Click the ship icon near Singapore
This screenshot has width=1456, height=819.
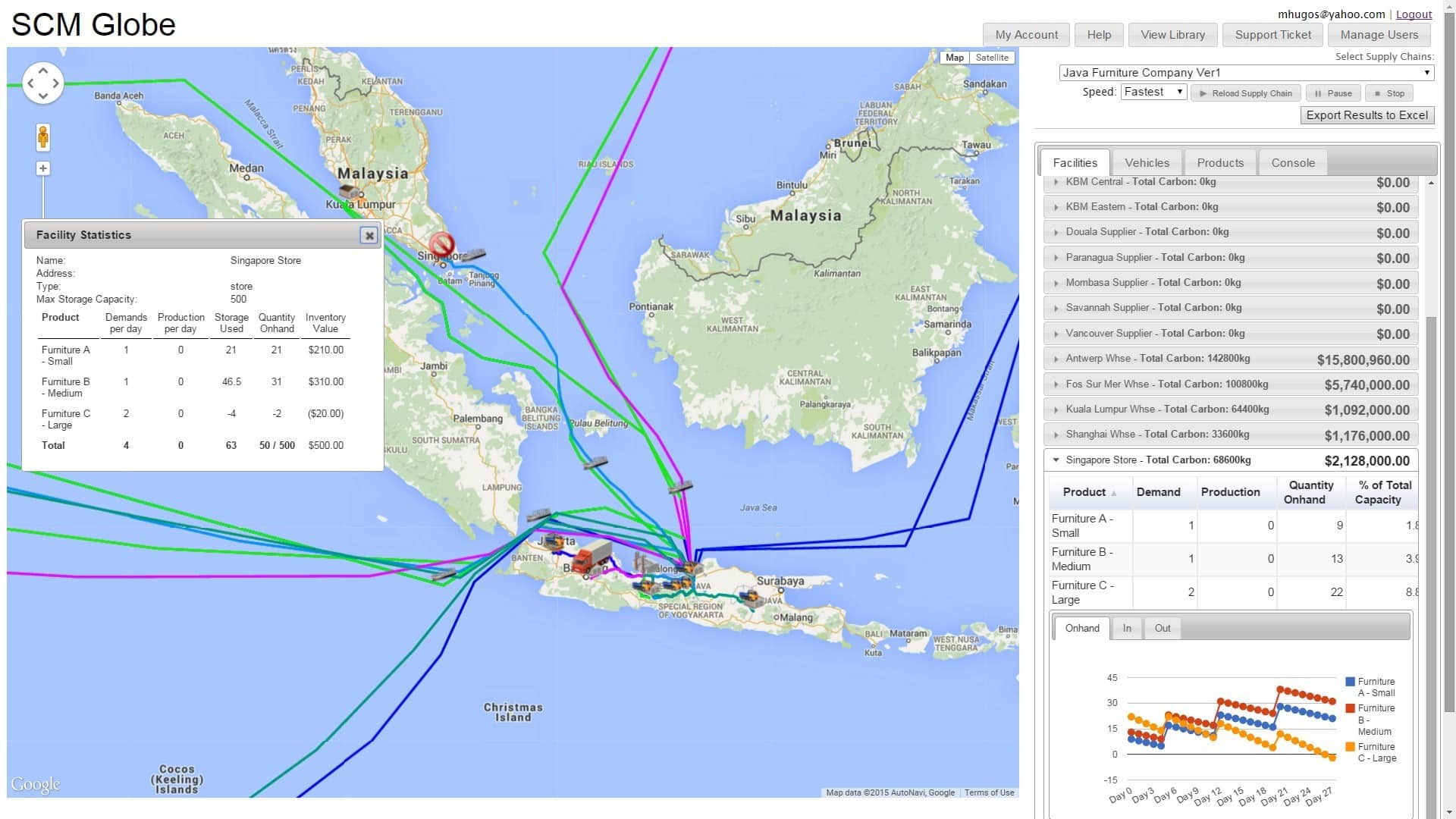point(472,254)
